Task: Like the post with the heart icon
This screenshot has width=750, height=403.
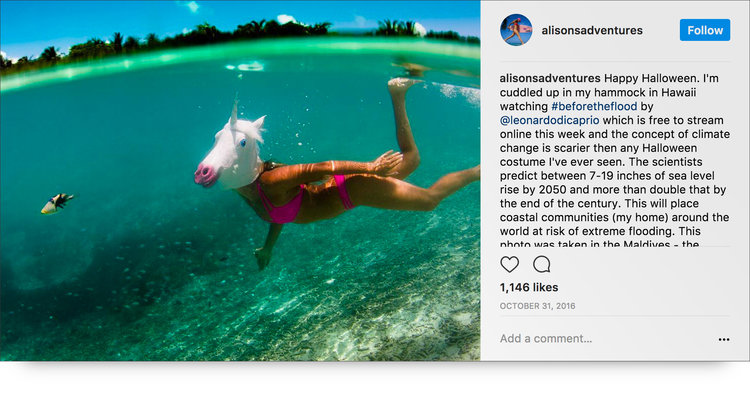Action: 509,264
